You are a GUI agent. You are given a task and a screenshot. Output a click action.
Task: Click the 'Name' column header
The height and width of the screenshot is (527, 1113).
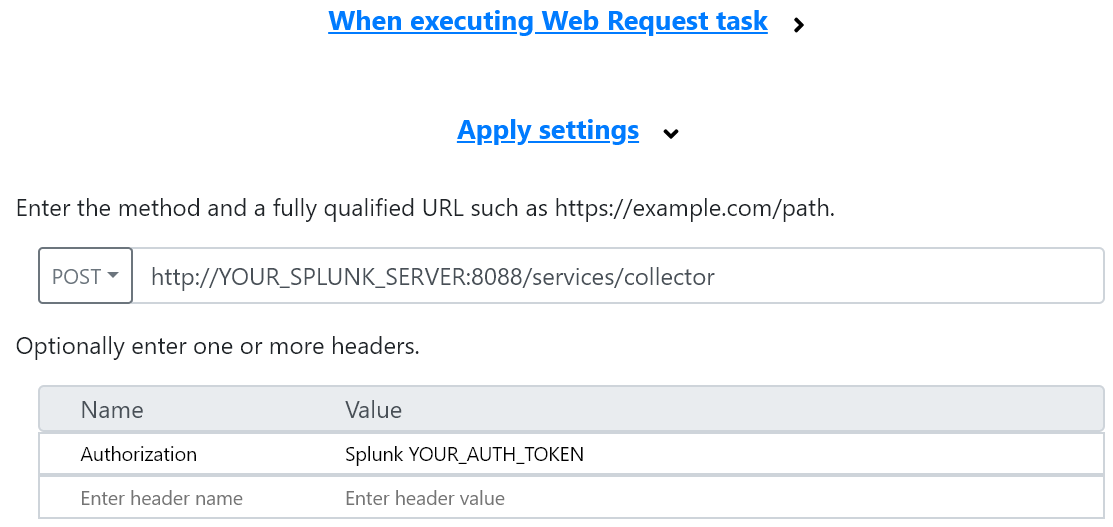(112, 410)
